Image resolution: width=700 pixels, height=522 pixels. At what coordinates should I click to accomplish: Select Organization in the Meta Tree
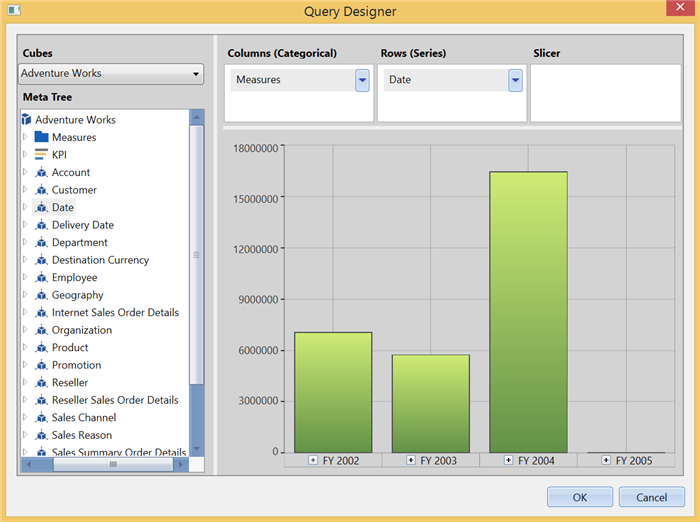click(x=82, y=330)
